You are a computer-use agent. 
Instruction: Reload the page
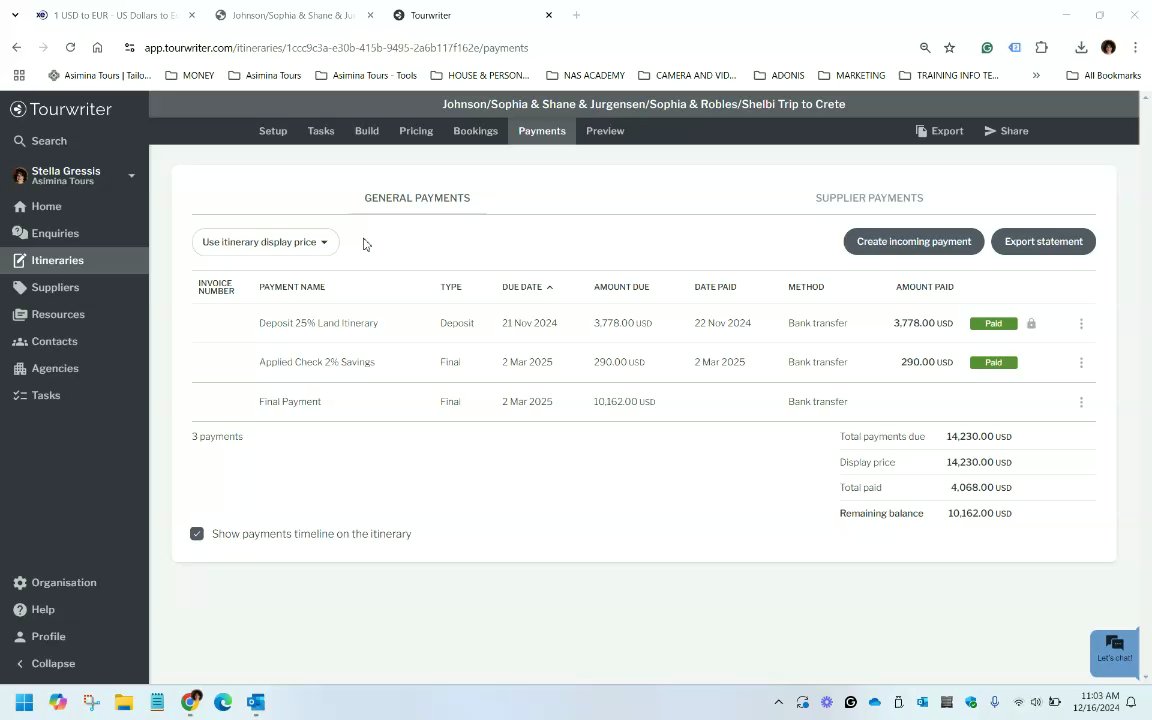click(71, 47)
